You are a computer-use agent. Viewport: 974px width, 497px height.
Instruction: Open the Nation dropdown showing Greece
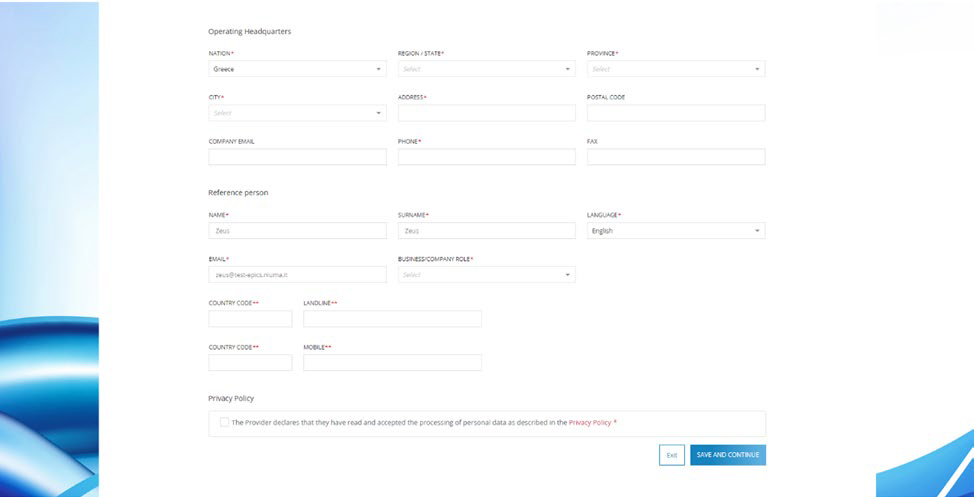[x=297, y=69]
